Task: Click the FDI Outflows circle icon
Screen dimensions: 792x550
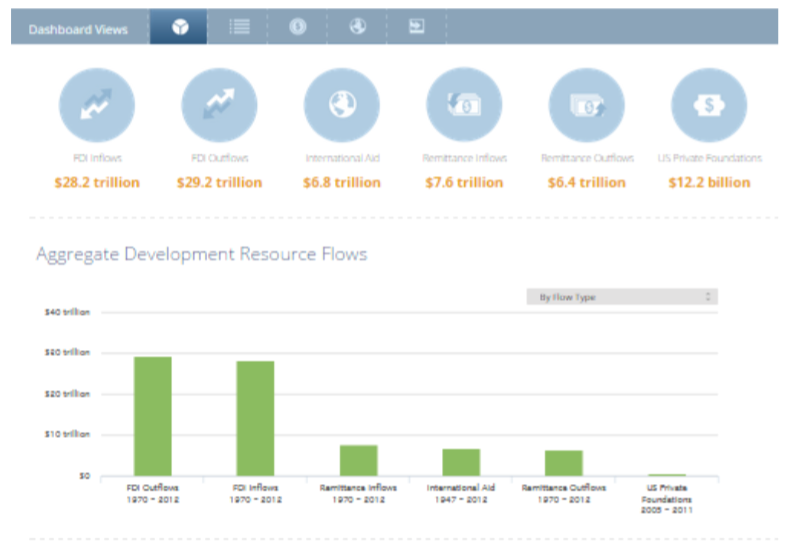Action: tap(219, 105)
